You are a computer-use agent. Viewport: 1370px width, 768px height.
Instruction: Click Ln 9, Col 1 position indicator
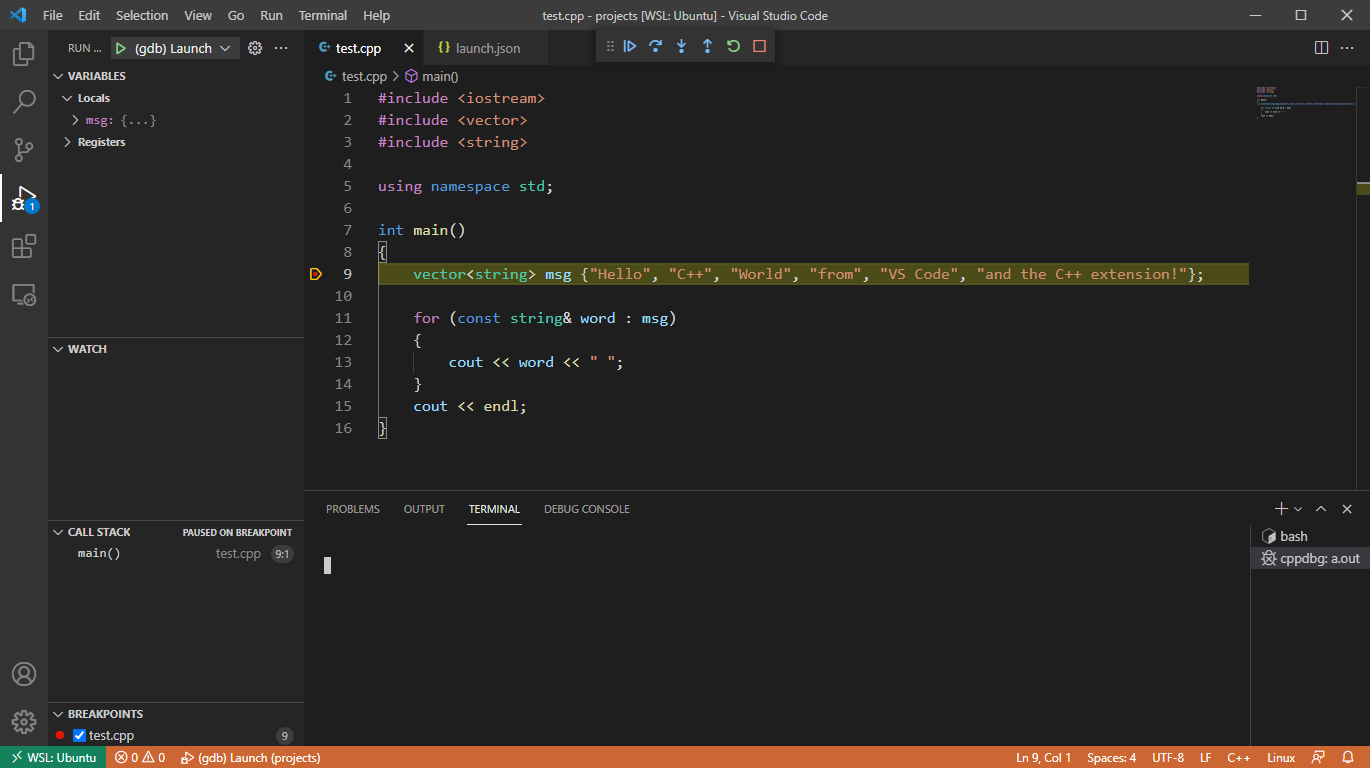pyautogui.click(x=1044, y=757)
